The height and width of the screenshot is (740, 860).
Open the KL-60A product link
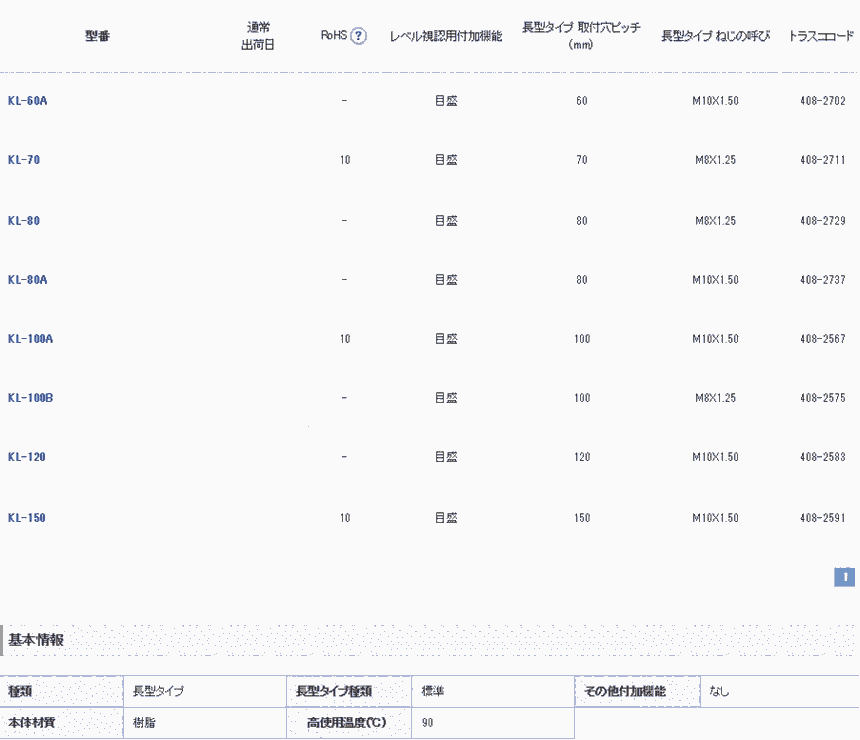tap(27, 101)
